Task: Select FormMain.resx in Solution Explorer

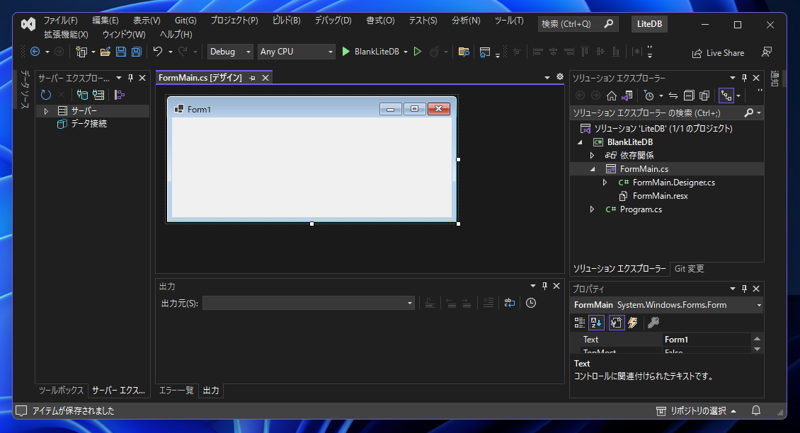Action: (660, 196)
